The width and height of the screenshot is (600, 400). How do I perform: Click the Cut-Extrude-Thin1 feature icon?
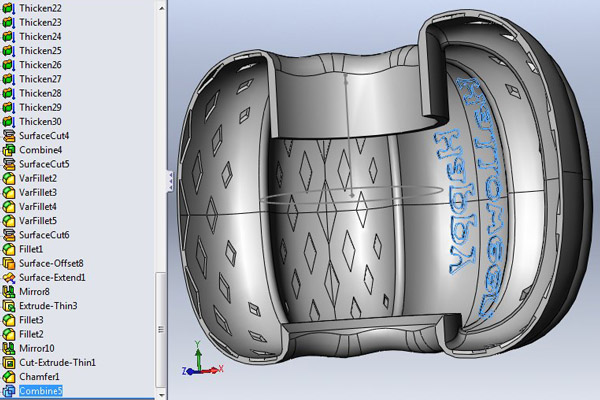coord(8,362)
